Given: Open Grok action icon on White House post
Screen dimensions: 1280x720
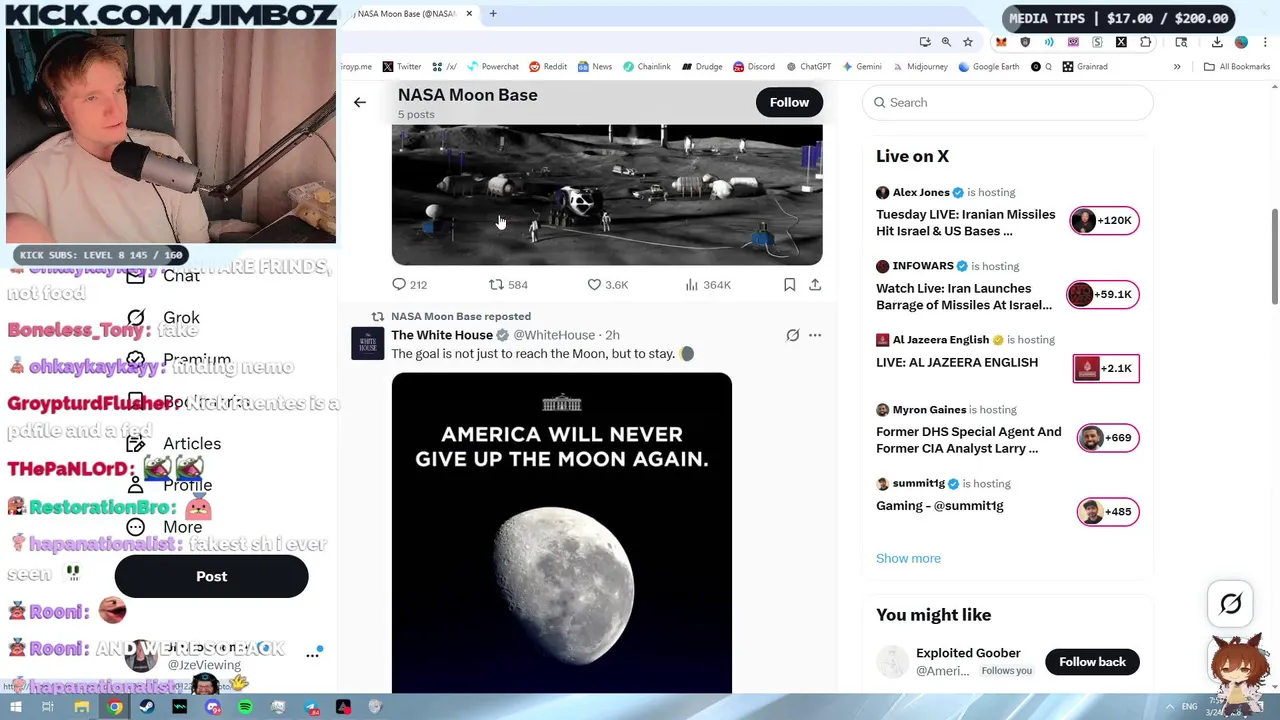Looking at the screenshot, I should point(792,335).
